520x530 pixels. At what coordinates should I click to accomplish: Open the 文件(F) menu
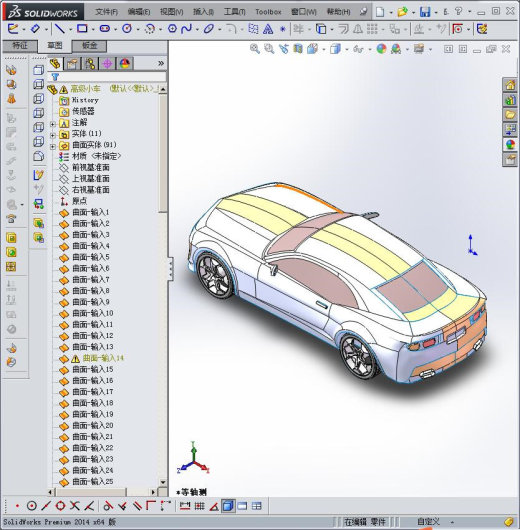coord(107,12)
